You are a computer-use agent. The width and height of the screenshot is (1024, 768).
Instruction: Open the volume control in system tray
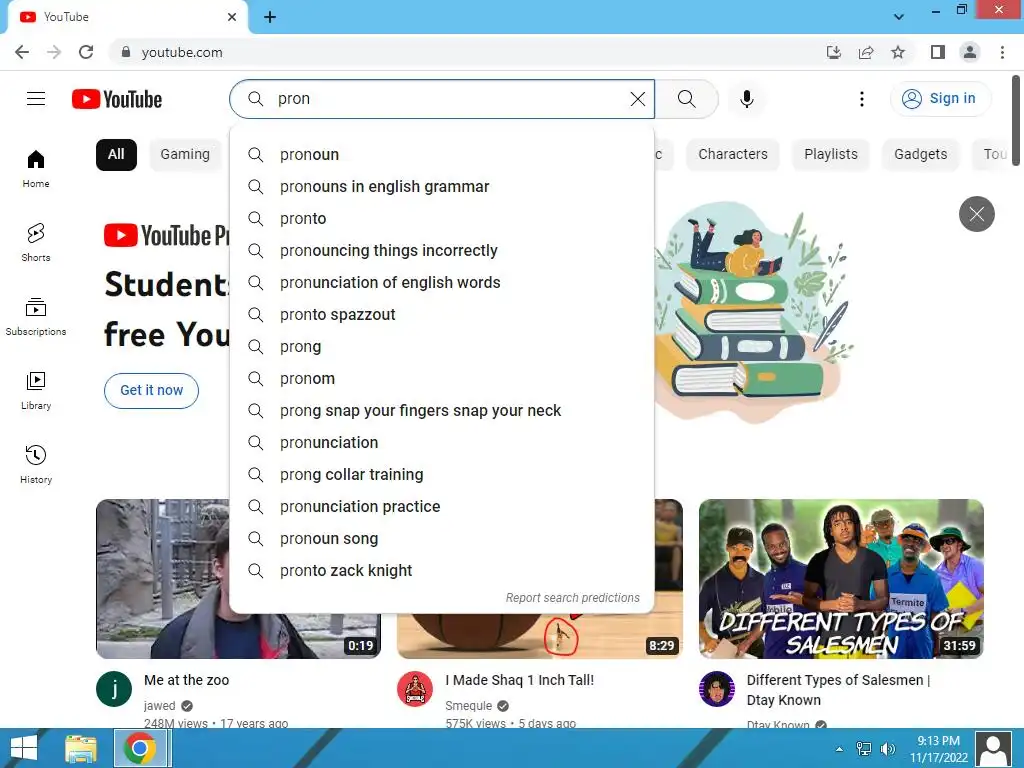(888, 748)
